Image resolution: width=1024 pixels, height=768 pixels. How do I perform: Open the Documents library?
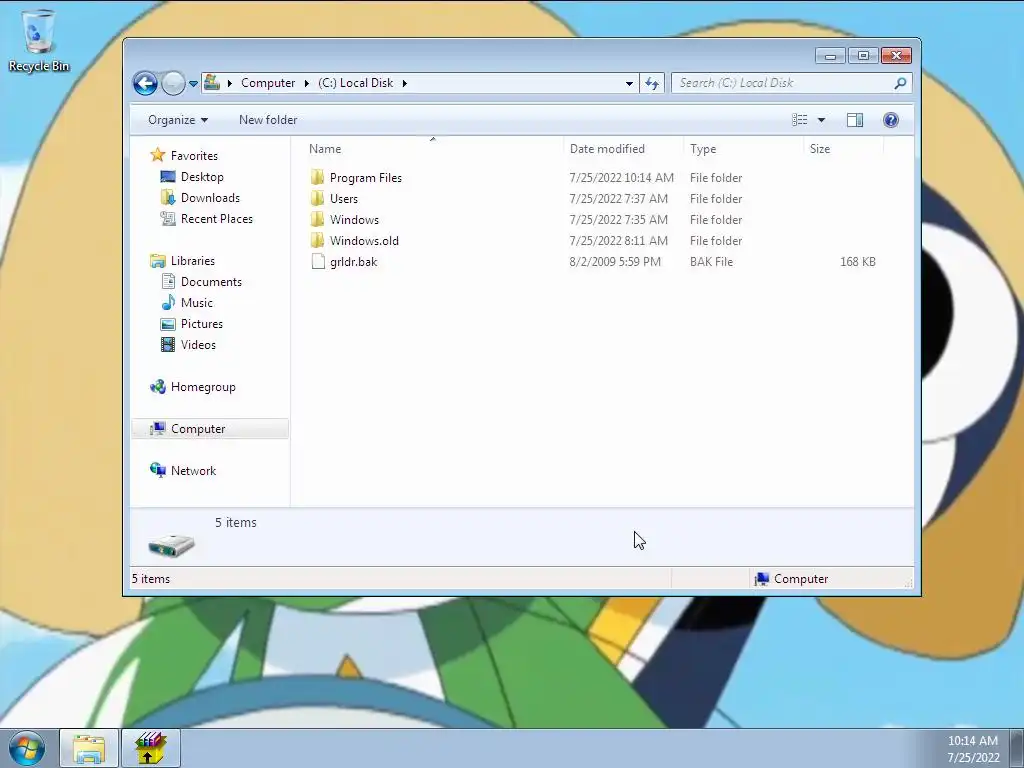coord(211,281)
